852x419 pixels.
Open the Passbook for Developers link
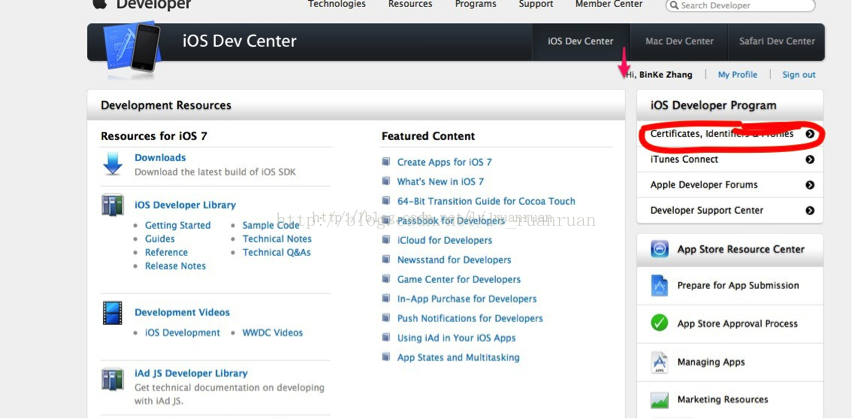(451, 221)
